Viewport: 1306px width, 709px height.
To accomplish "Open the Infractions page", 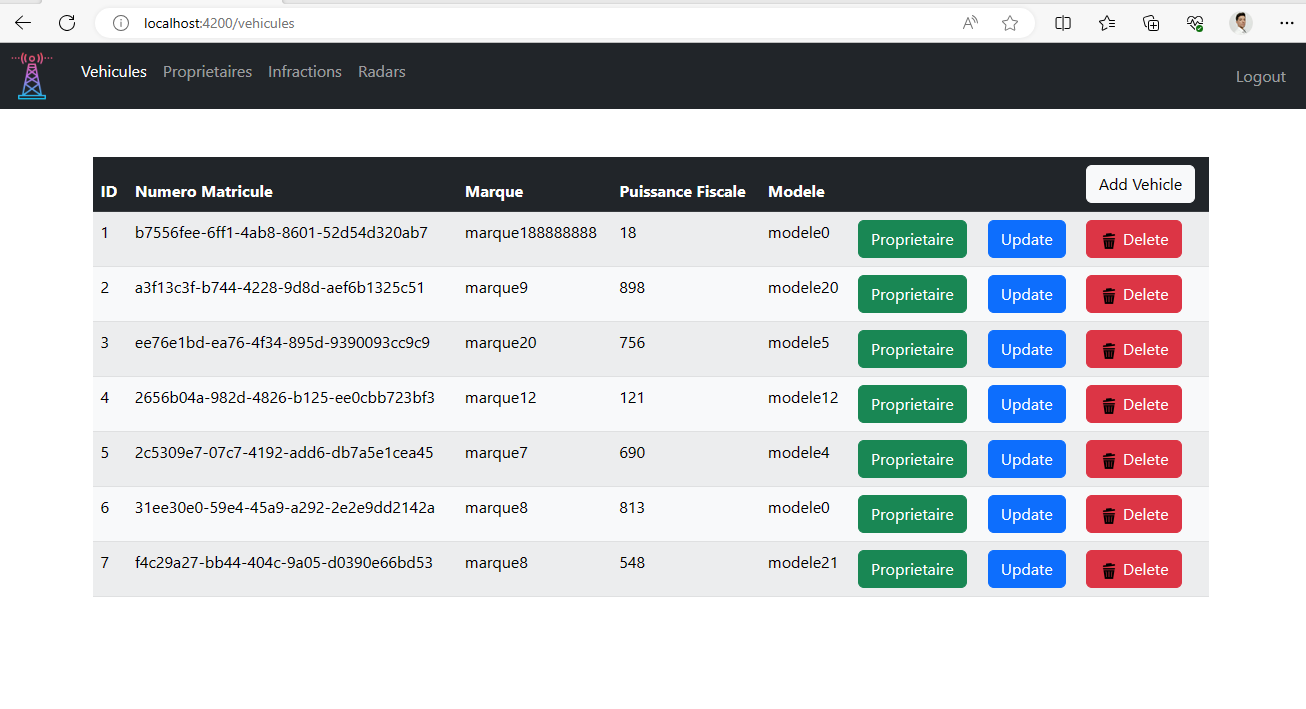I will (304, 71).
